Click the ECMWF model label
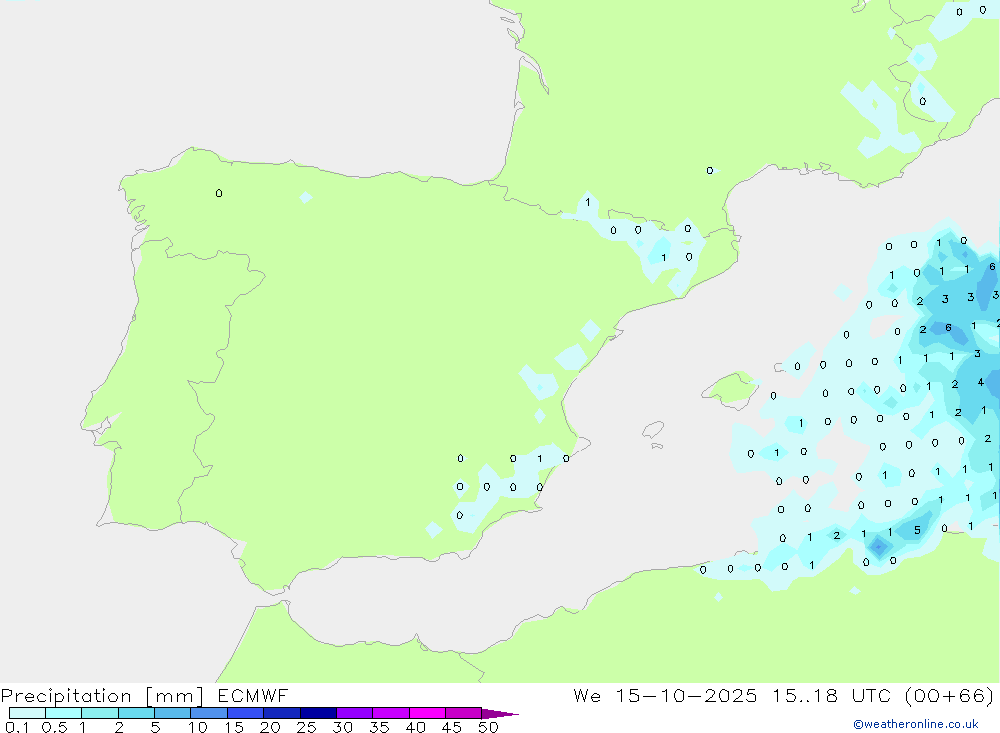Image resolution: width=1000 pixels, height=733 pixels. 252,696
